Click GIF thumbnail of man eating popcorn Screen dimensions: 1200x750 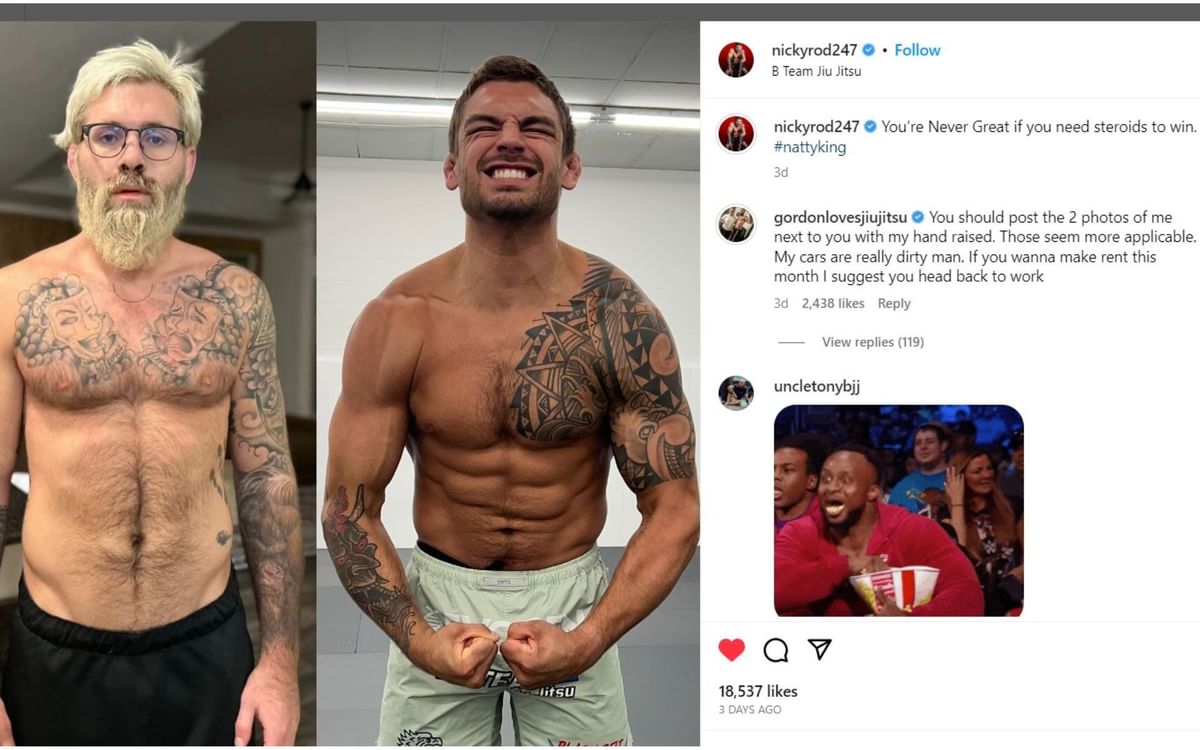click(898, 510)
